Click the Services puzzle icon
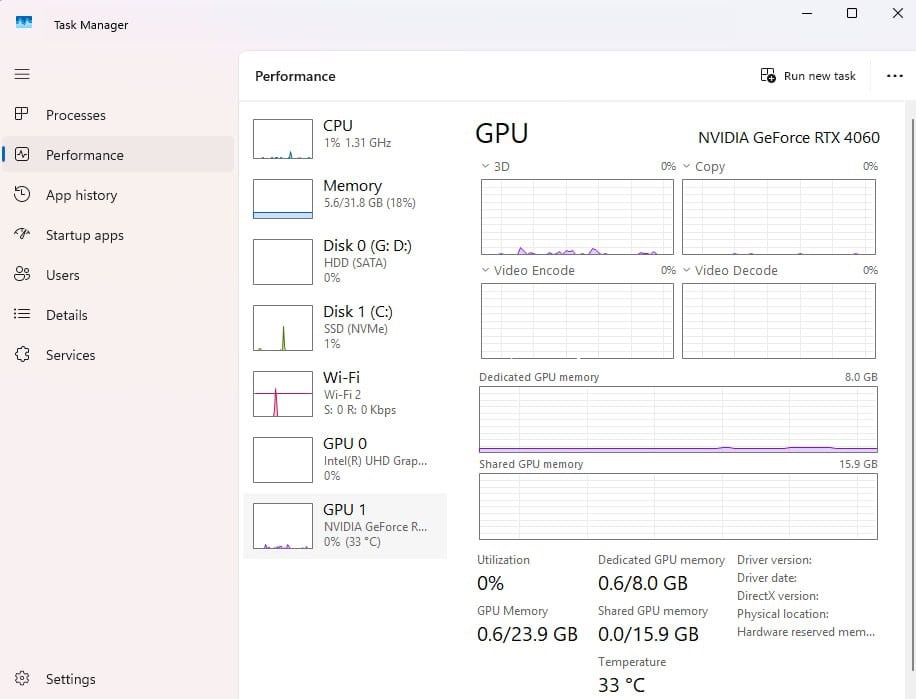The image size is (916, 699). (x=22, y=355)
